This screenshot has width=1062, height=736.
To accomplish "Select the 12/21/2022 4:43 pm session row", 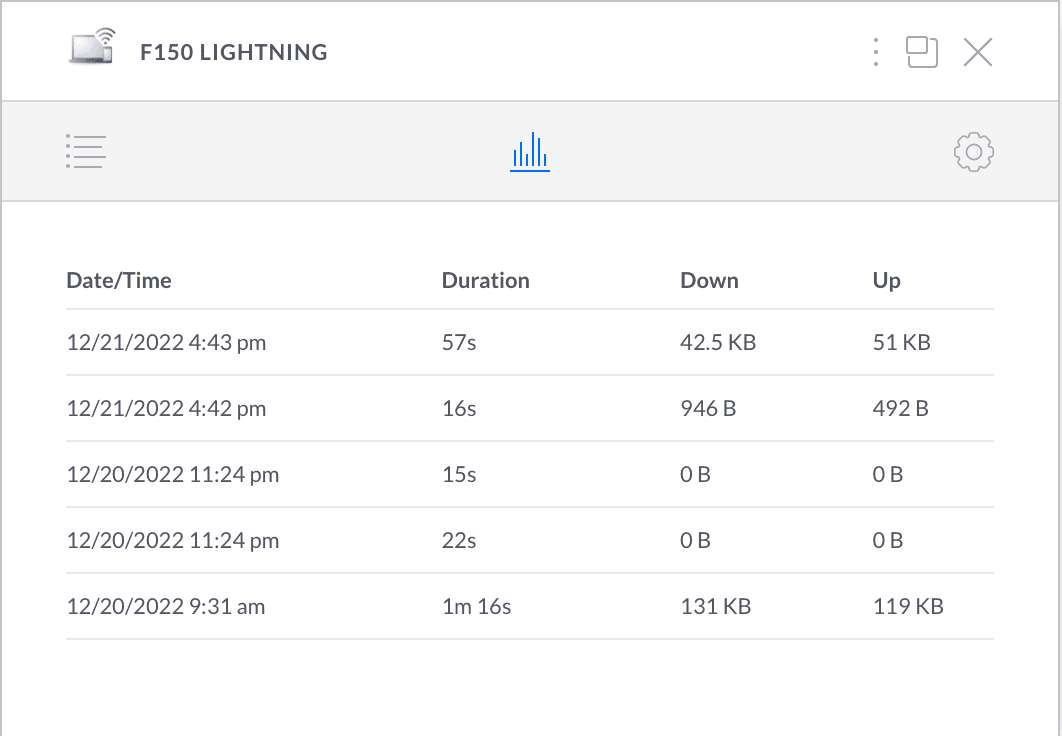I will [166, 343].
